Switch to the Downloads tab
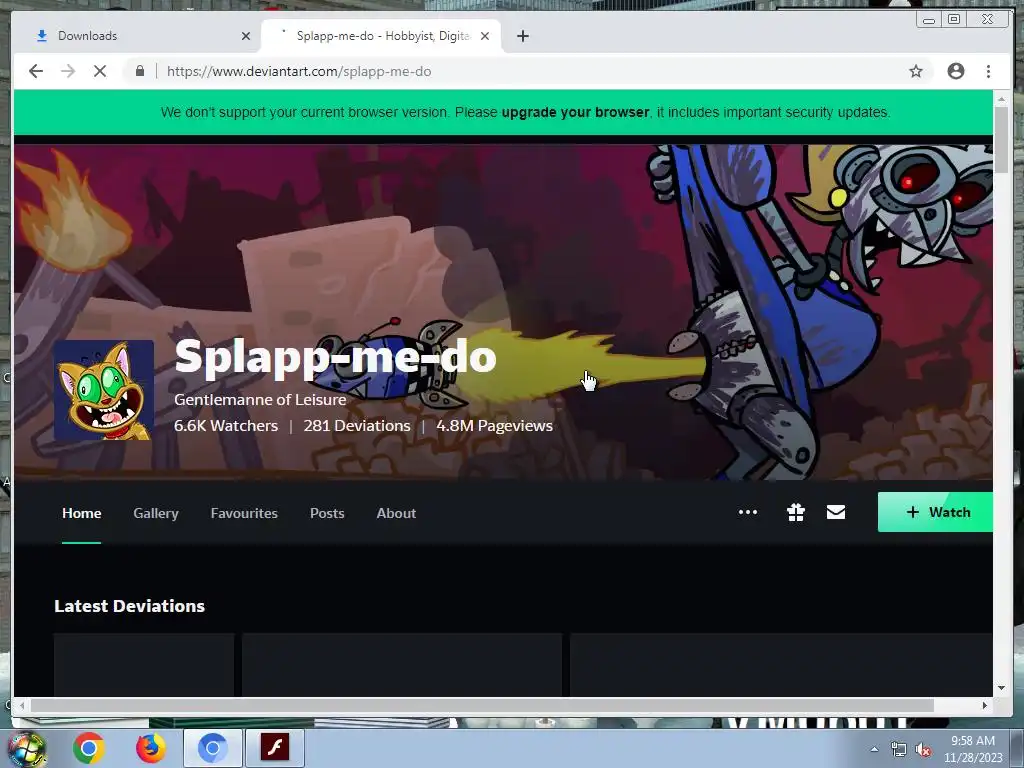 [x=137, y=36]
